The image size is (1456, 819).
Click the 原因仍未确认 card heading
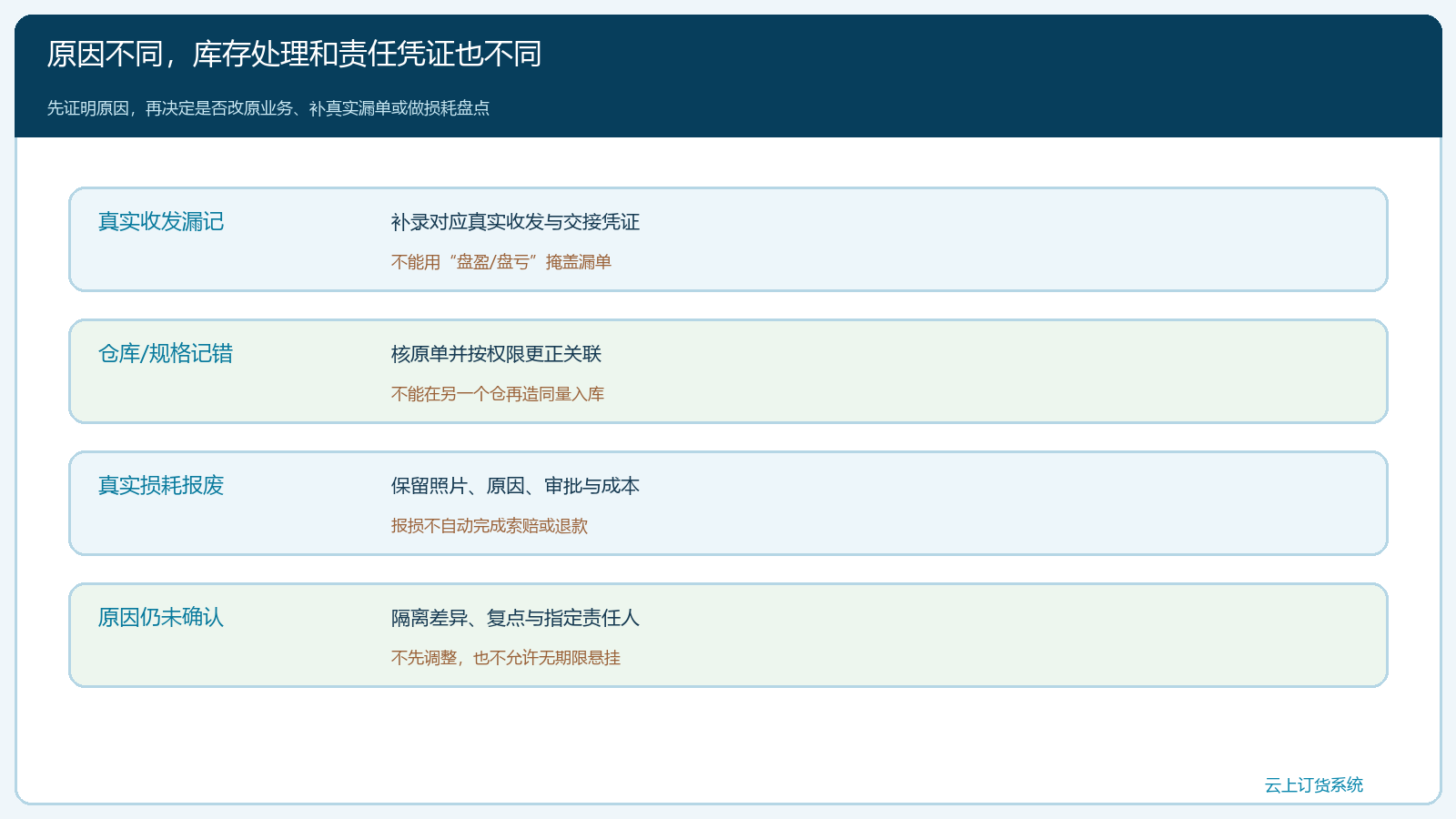pos(161,618)
